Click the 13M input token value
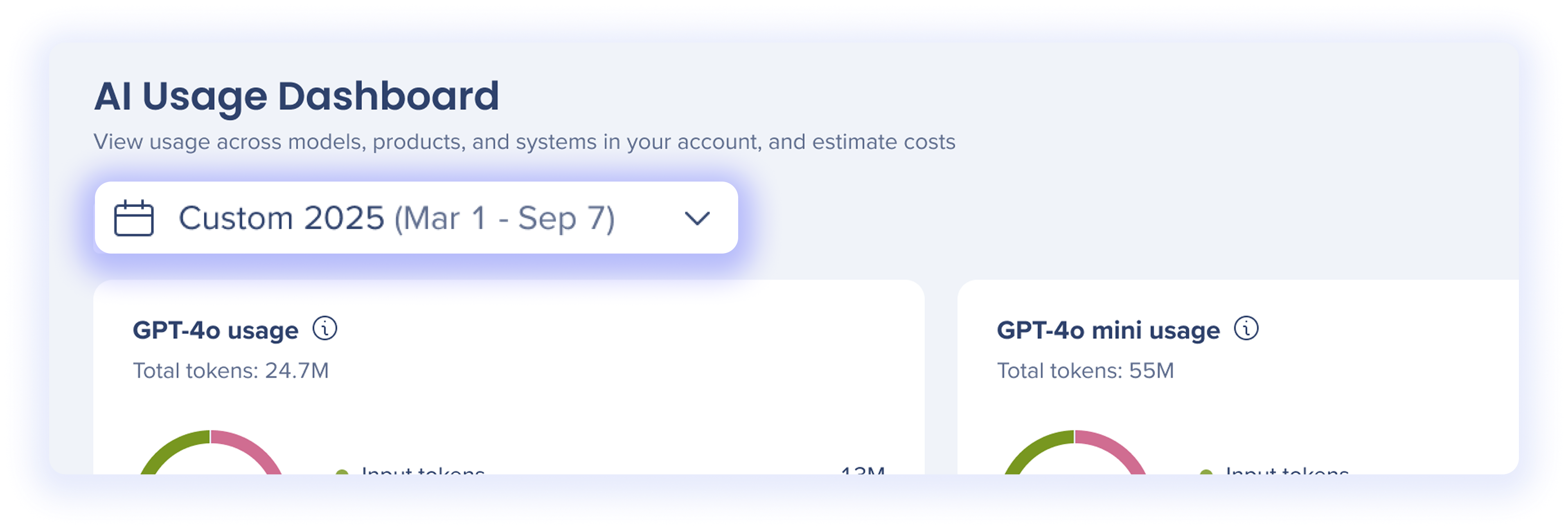Screen dimensions: 1568x530 862,470
